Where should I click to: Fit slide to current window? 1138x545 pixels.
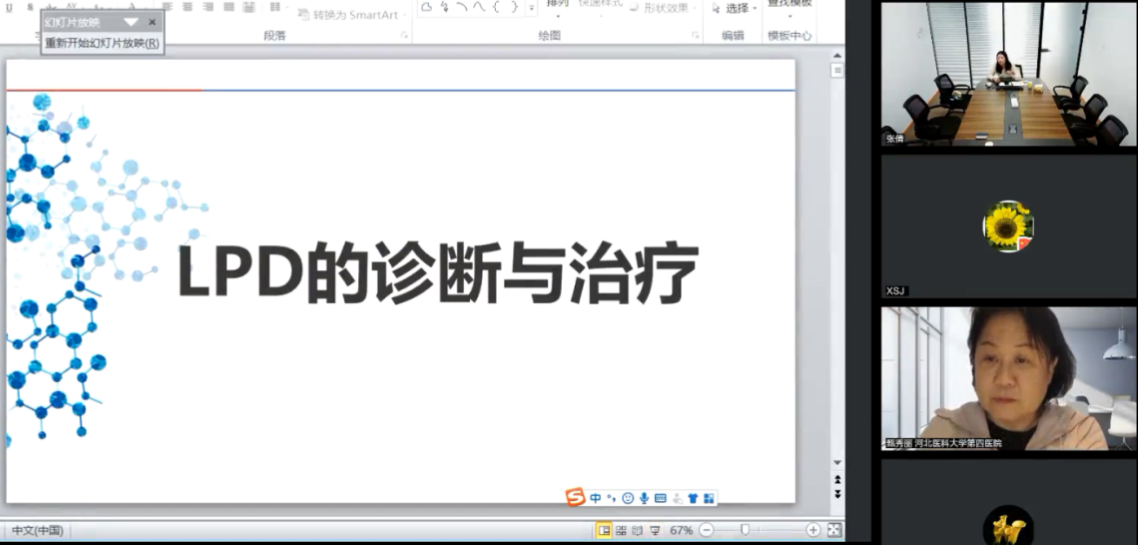[834, 530]
